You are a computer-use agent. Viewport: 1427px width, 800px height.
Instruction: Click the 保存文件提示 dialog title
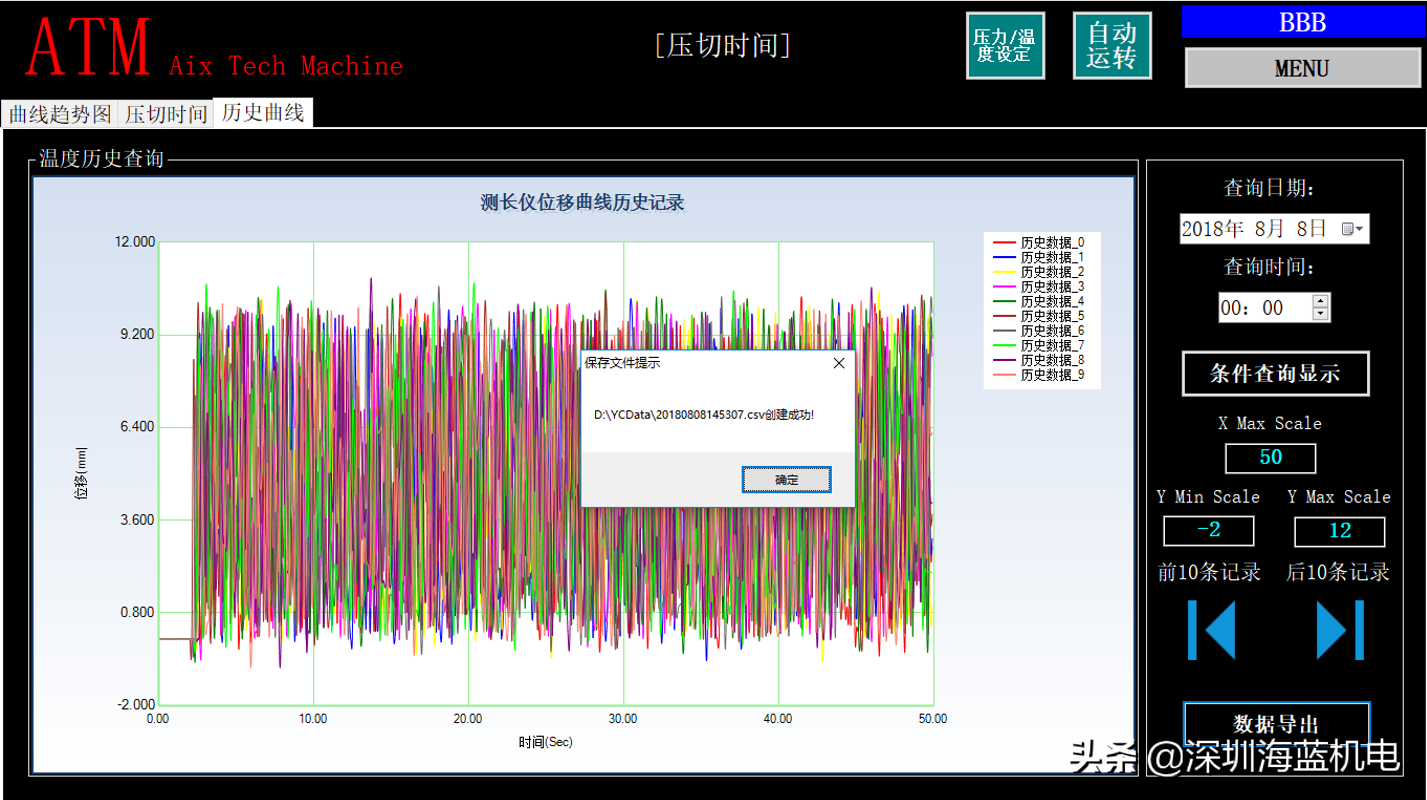click(x=623, y=363)
